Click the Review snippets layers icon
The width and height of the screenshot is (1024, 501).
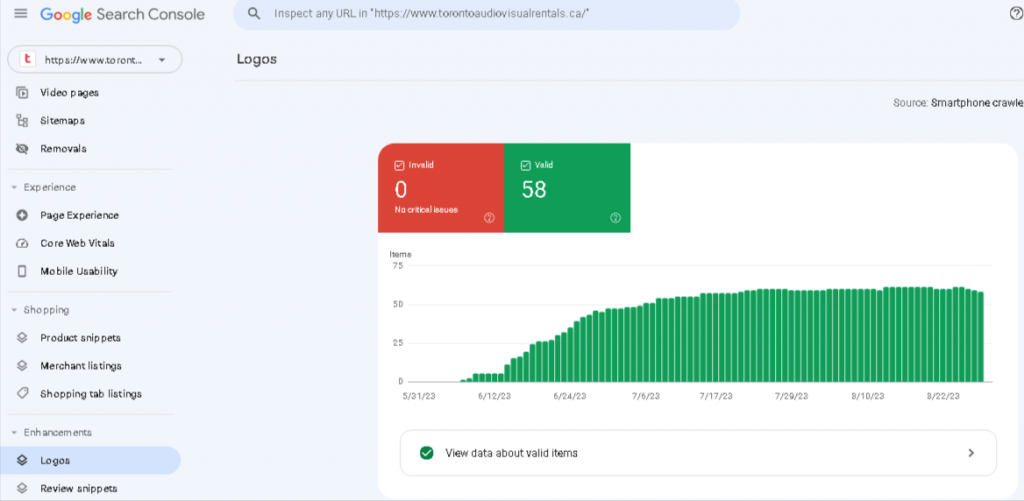click(22, 489)
